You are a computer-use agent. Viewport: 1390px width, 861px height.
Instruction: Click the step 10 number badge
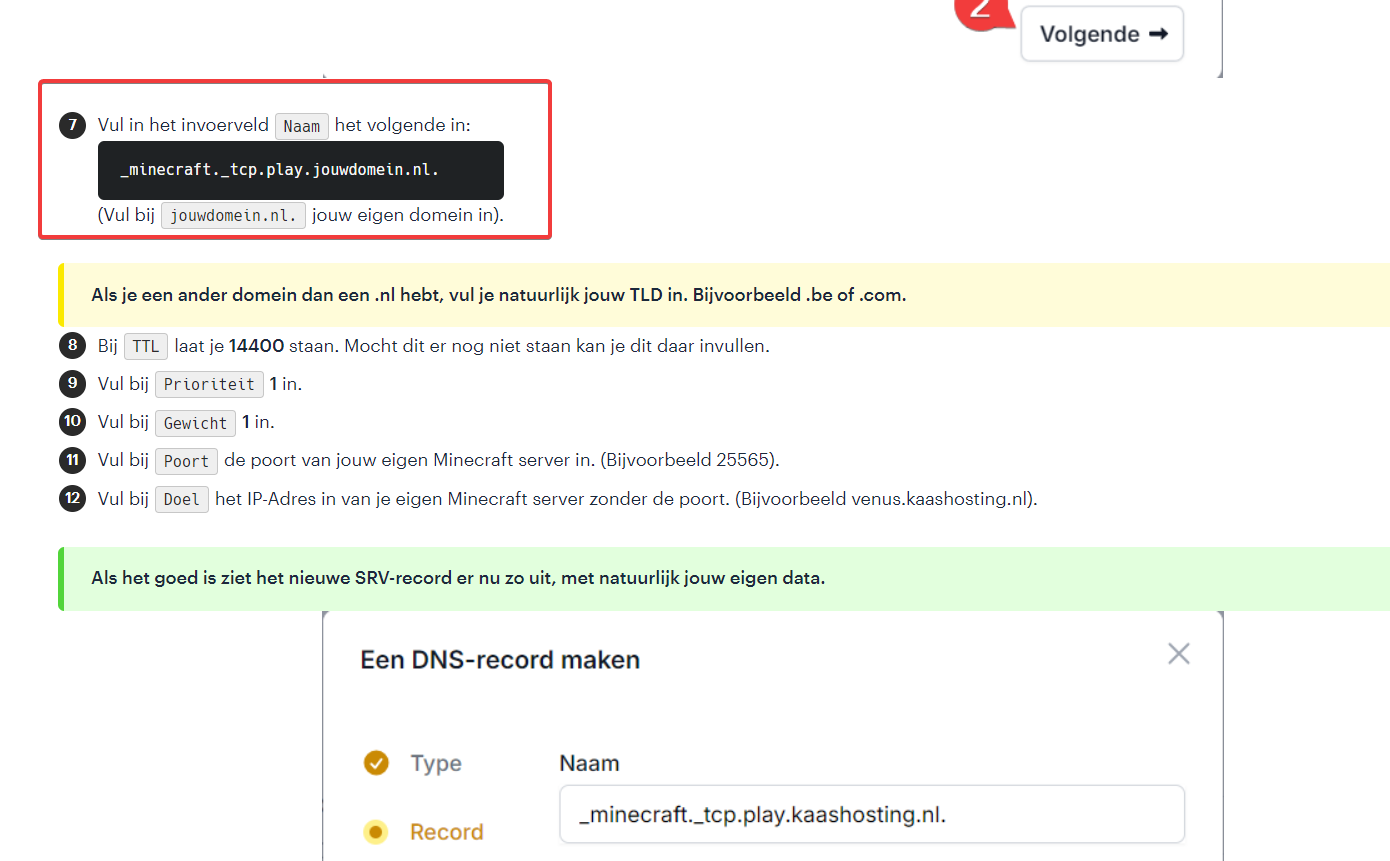coord(72,422)
